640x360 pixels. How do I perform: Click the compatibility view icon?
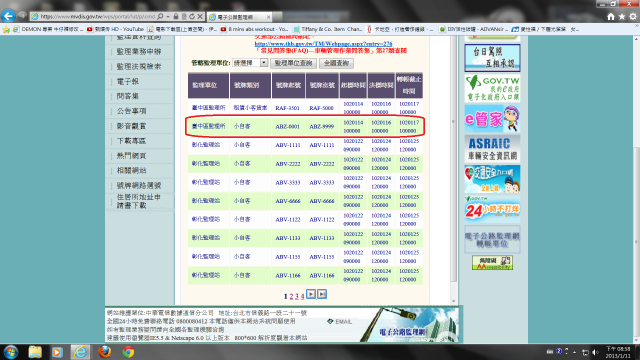184,16
